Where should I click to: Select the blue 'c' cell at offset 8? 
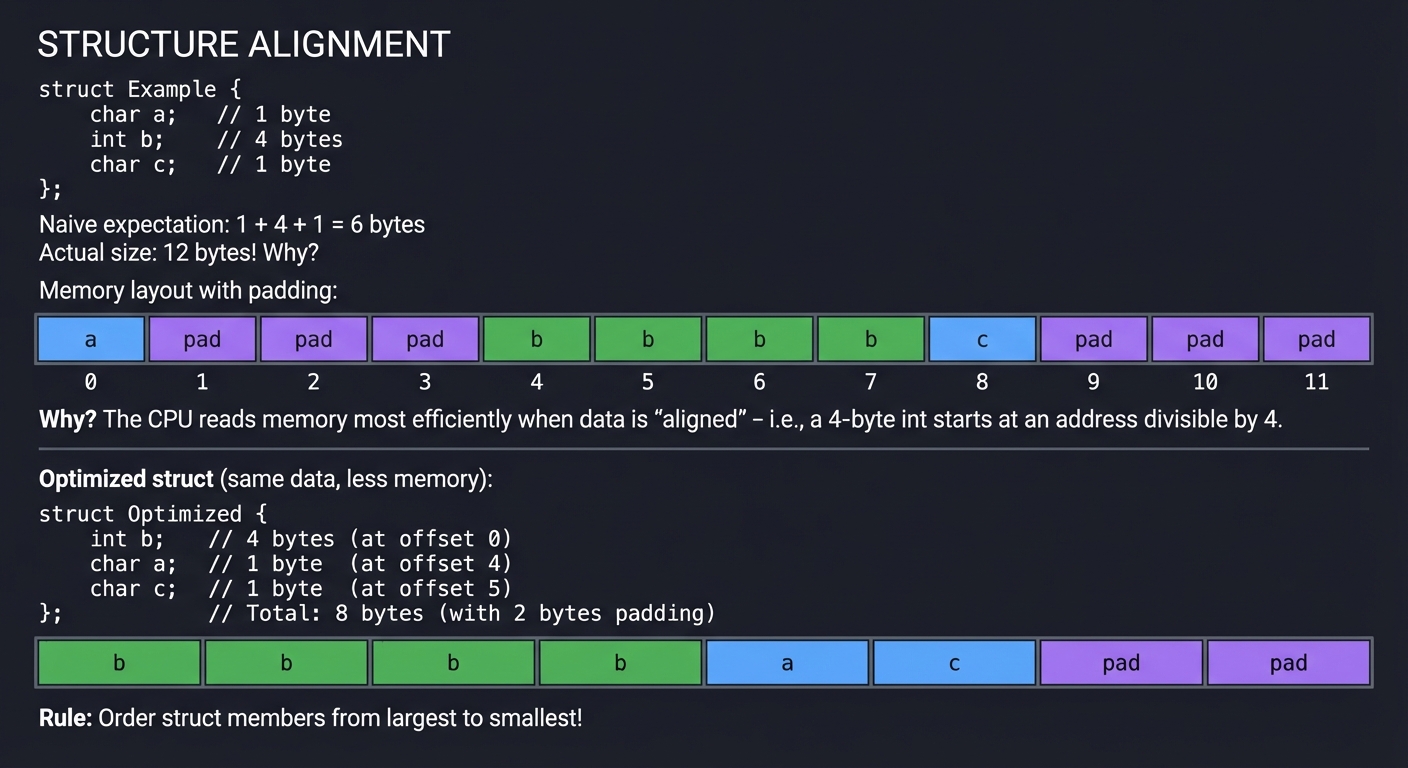tap(982, 339)
